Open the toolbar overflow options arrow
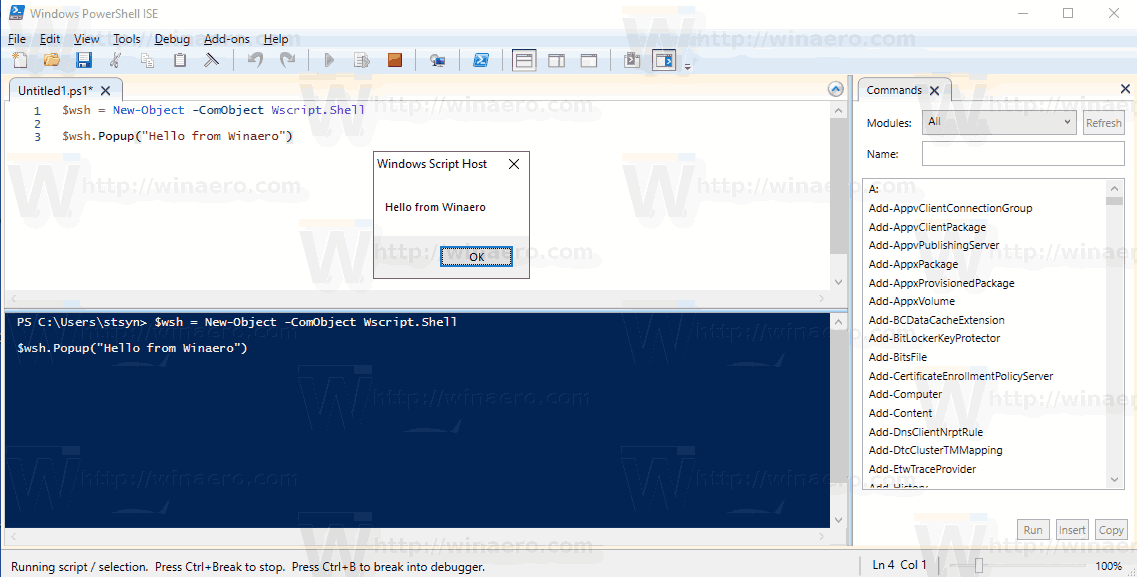Viewport: 1137px width, 577px height. tap(687, 66)
